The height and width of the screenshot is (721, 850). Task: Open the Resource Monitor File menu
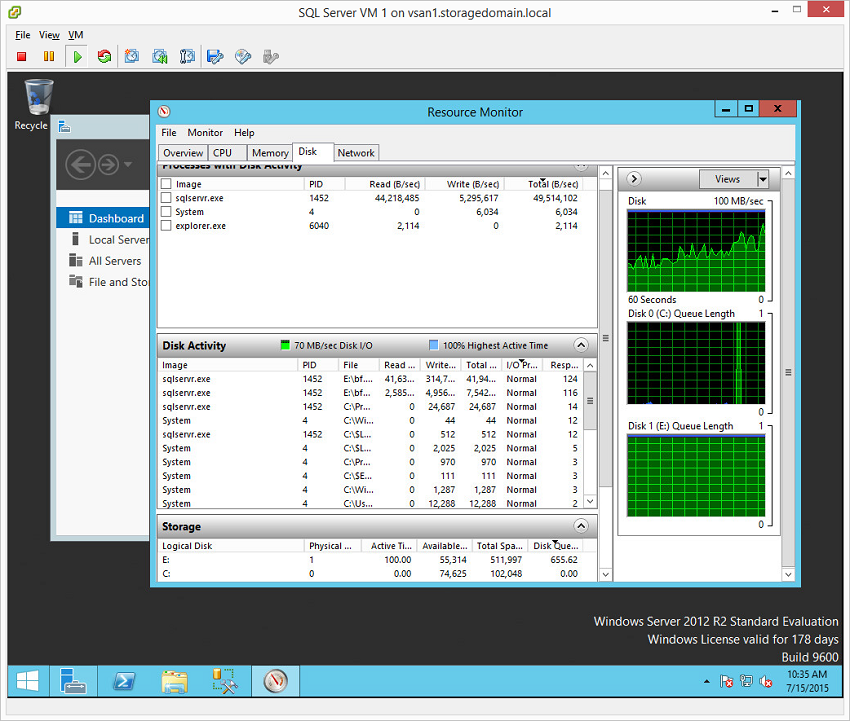click(169, 132)
